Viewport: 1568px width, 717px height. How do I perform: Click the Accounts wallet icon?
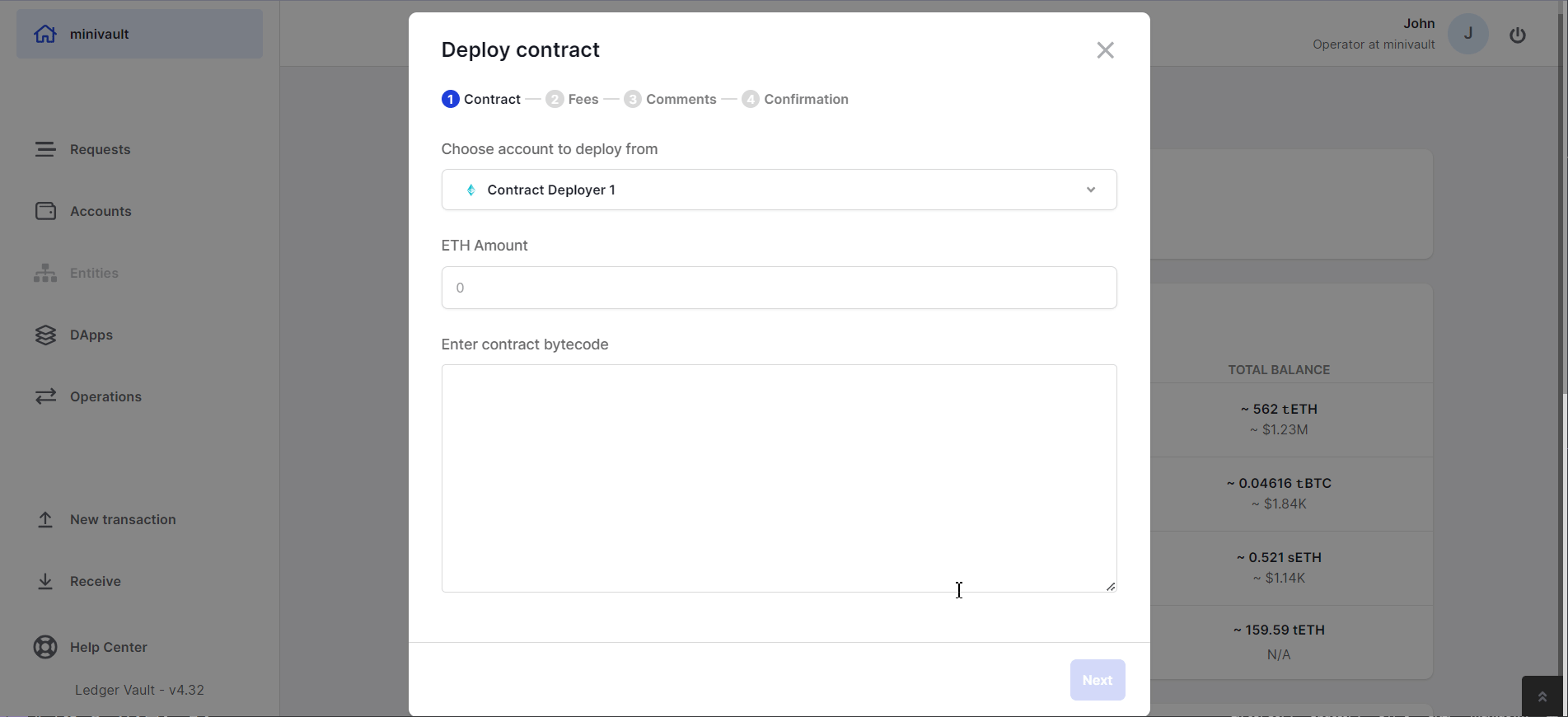45,211
